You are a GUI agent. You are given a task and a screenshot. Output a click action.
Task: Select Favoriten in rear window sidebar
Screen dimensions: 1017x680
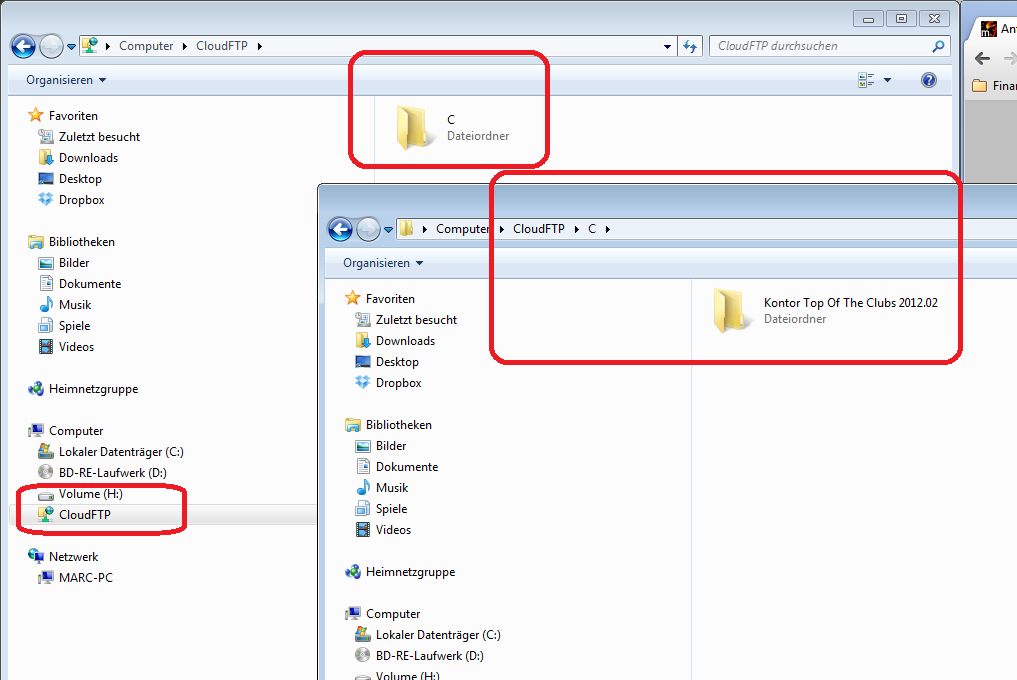click(64, 115)
